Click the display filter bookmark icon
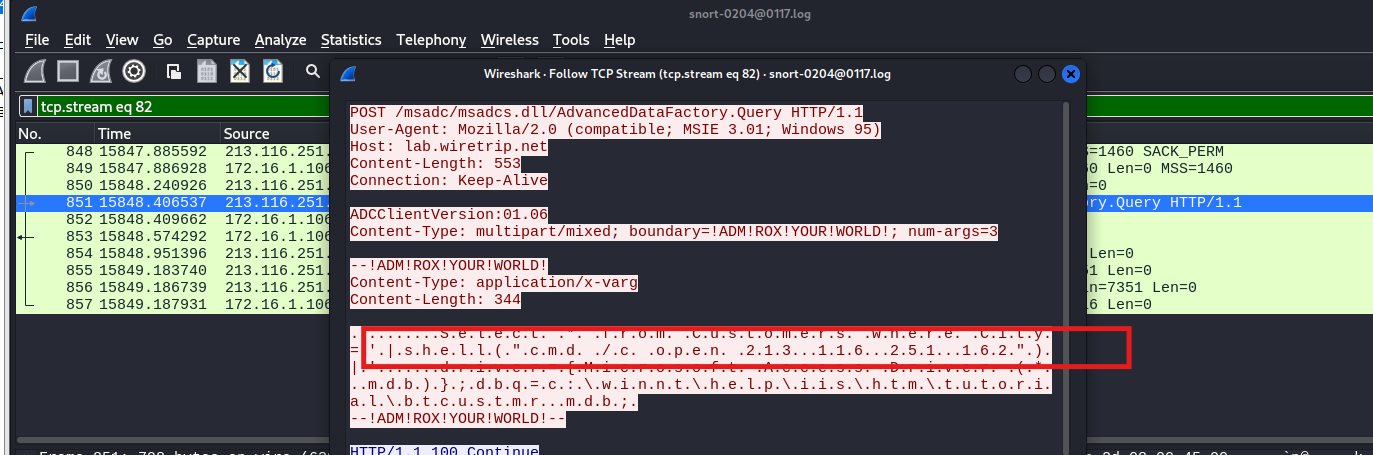 [29, 106]
